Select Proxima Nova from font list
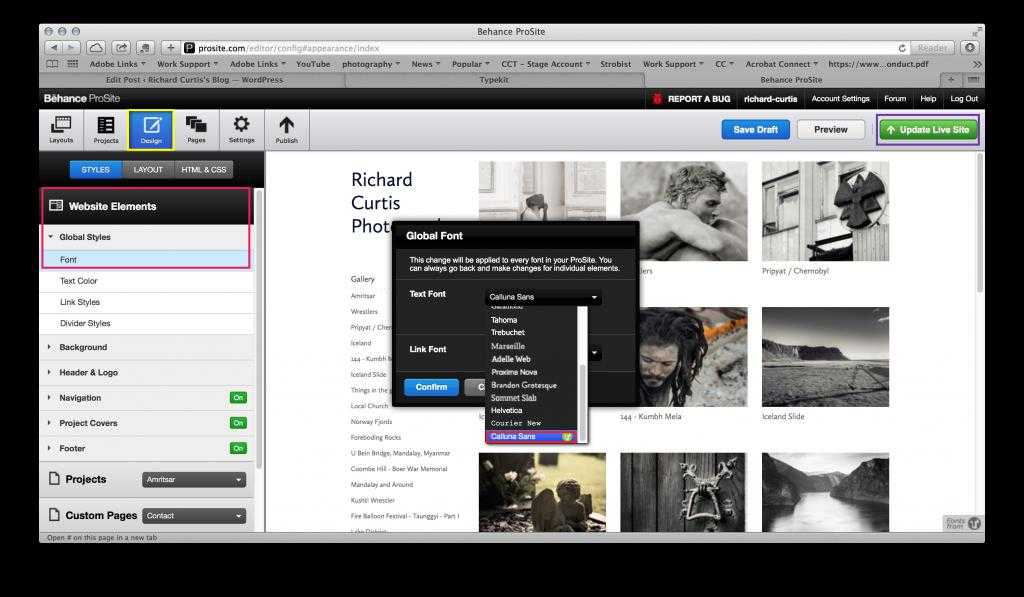Screen dimensions: 1024x597 click(515, 372)
